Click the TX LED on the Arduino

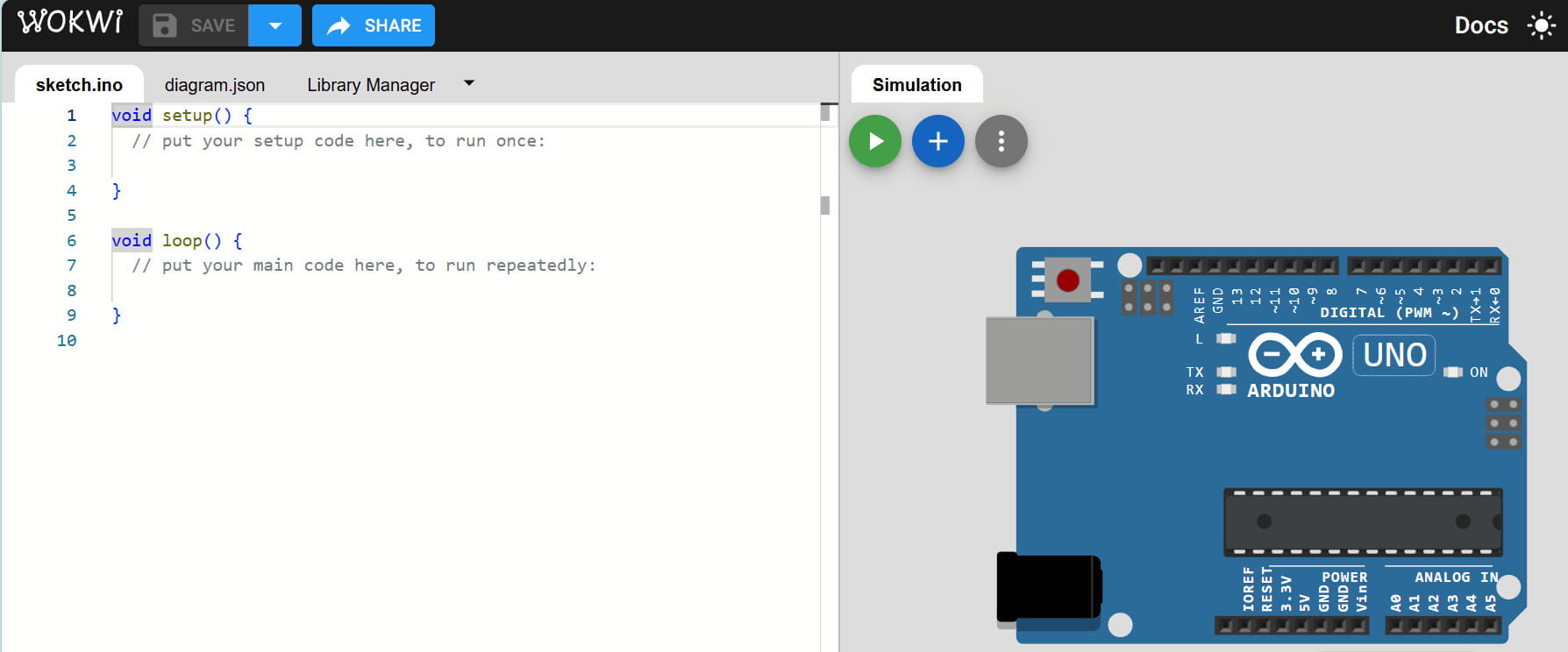pos(1226,372)
